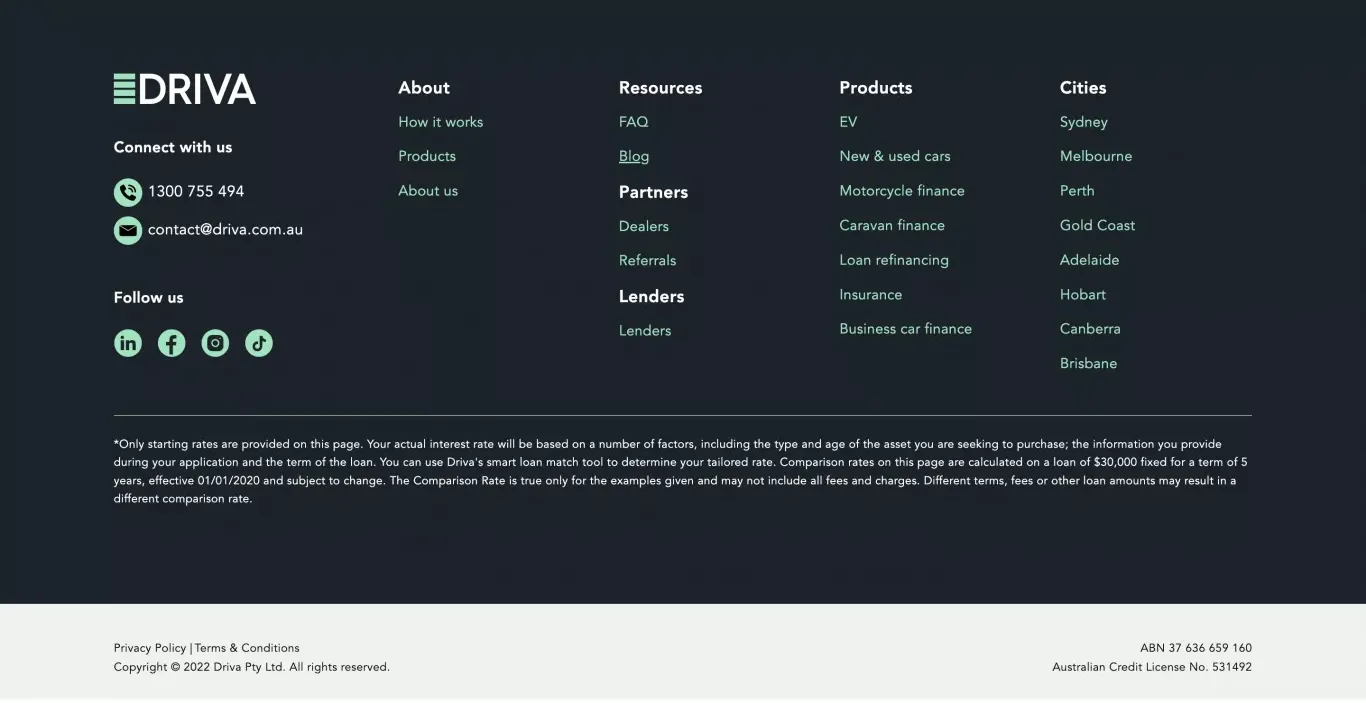
Task: Click the comparison rate disclaimer paragraph
Action: pyautogui.click(x=682, y=471)
